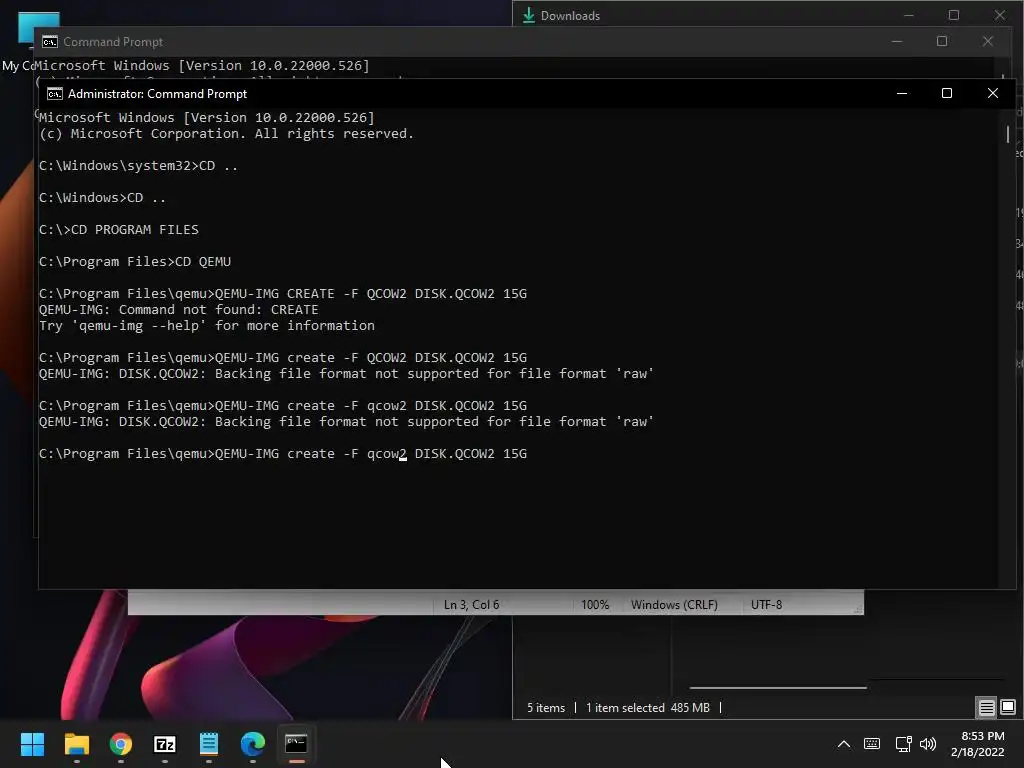This screenshot has width=1024, height=768.
Task: Click the Windows (CRLF) status in Notepad
Action: 674,605
